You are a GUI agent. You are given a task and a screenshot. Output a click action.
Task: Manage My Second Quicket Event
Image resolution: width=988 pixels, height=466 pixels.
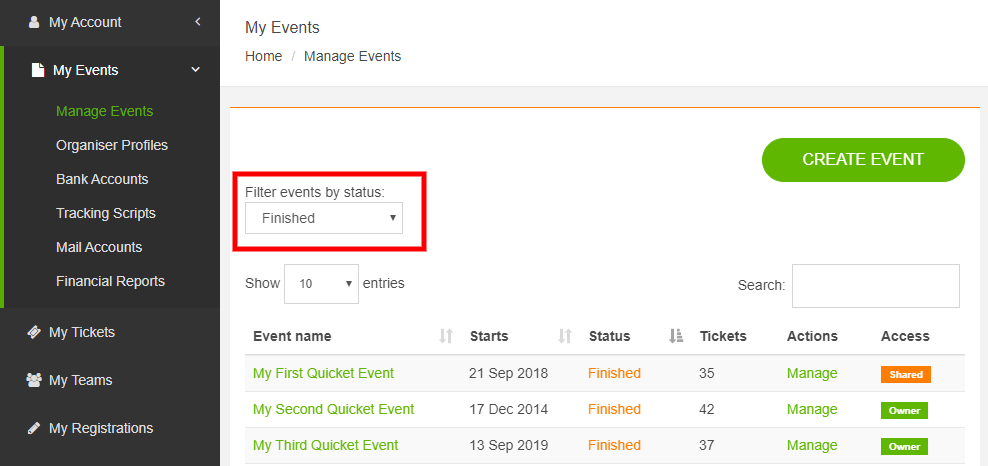(812, 409)
